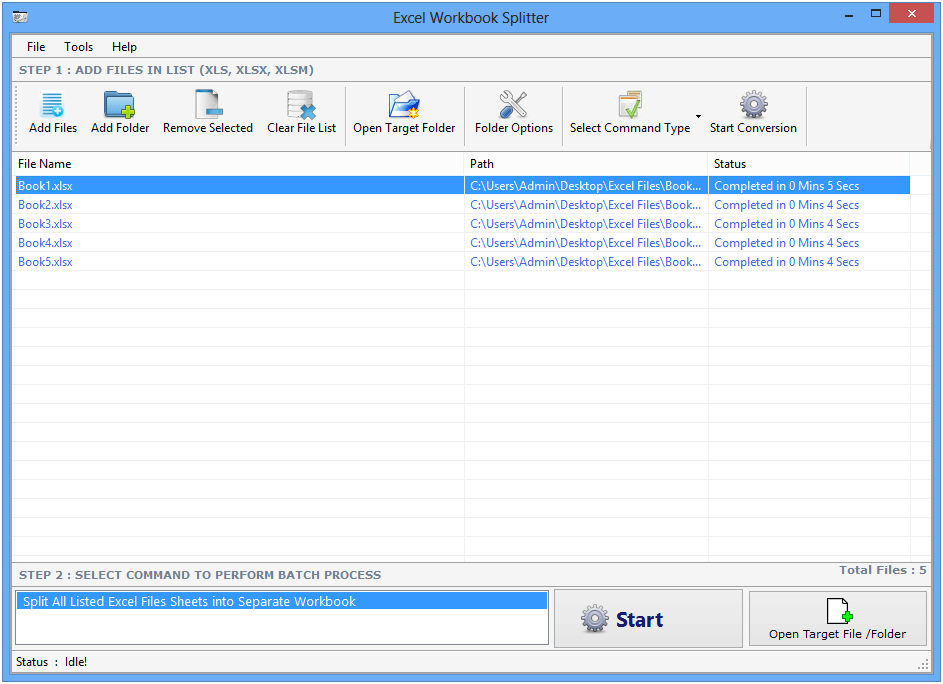Click the resize grip in status bar corner
Screen dimensions: 943x684
click(x=923, y=664)
